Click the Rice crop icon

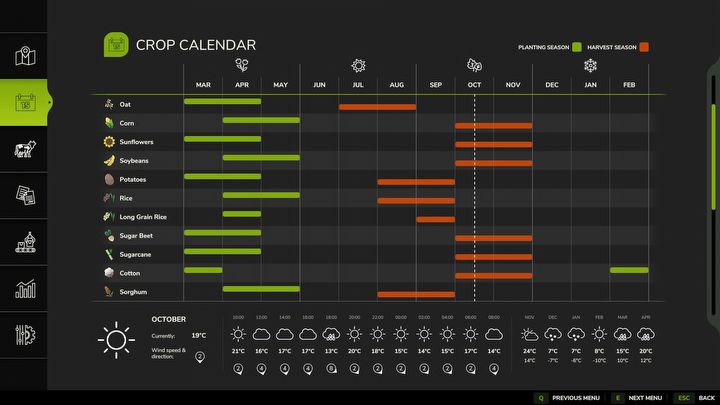coord(109,198)
